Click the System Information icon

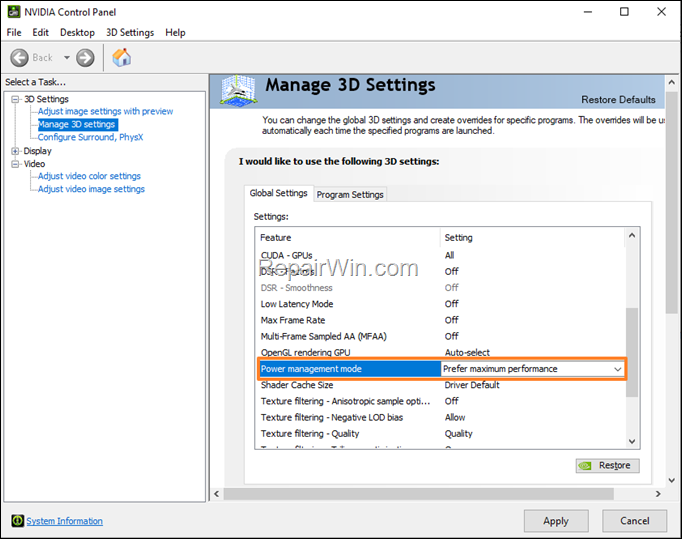tap(18, 520)
